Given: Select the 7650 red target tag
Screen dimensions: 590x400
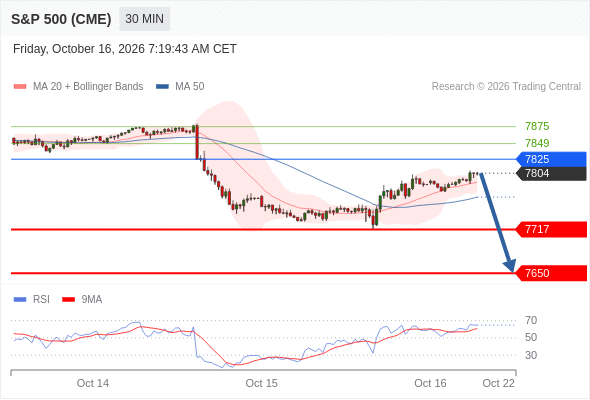Looking at the screenshot, I should click(551, 273).
